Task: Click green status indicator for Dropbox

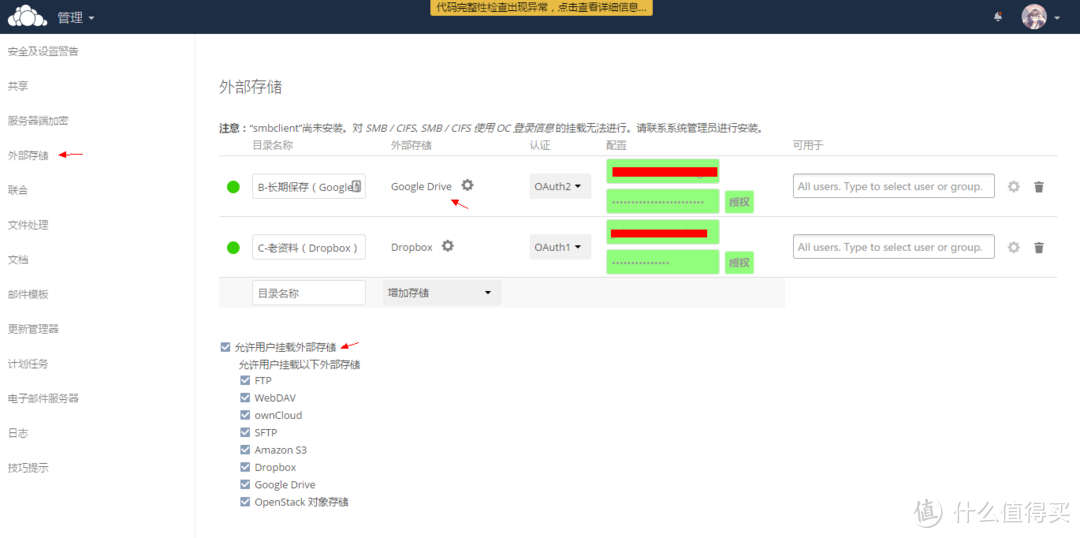Action: click(x=233, y=247)
